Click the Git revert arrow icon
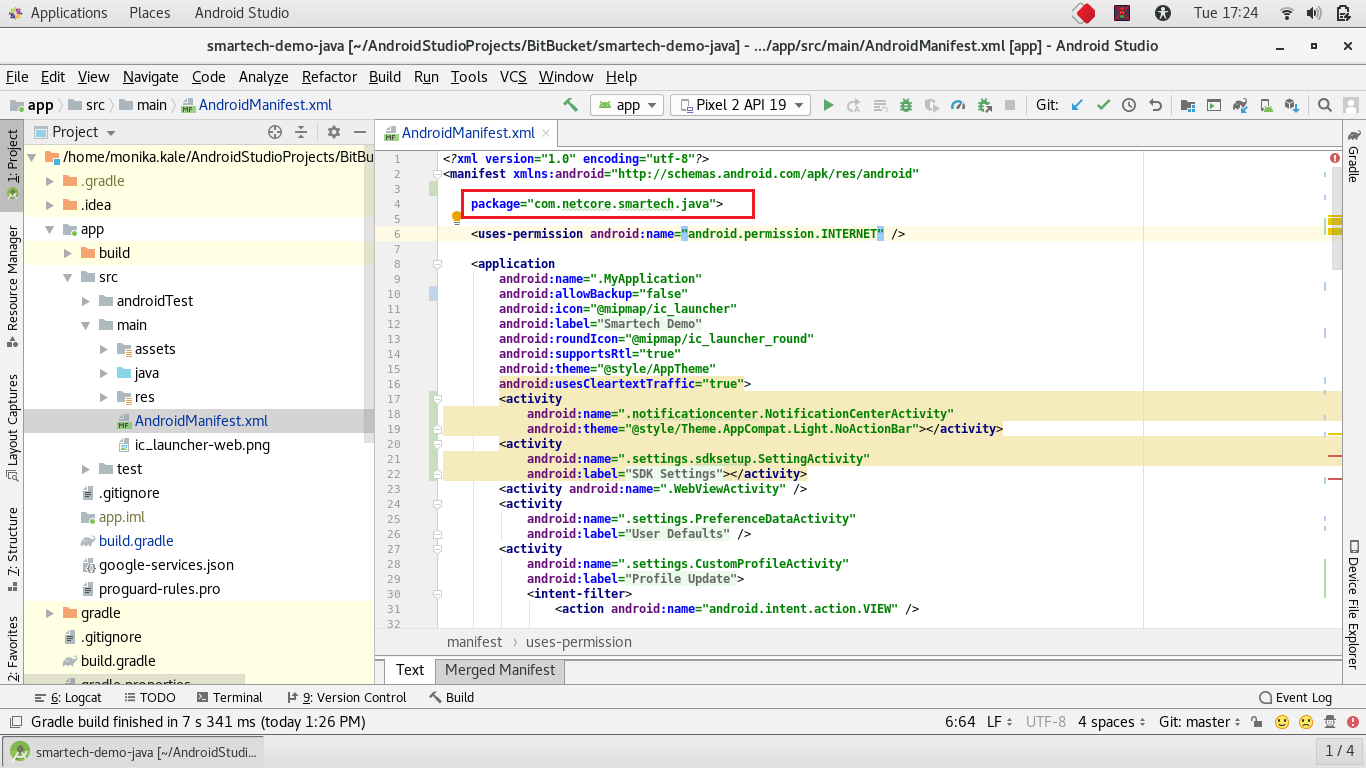The height and width of the screenshot is (768, 1366). point(1155,105)
